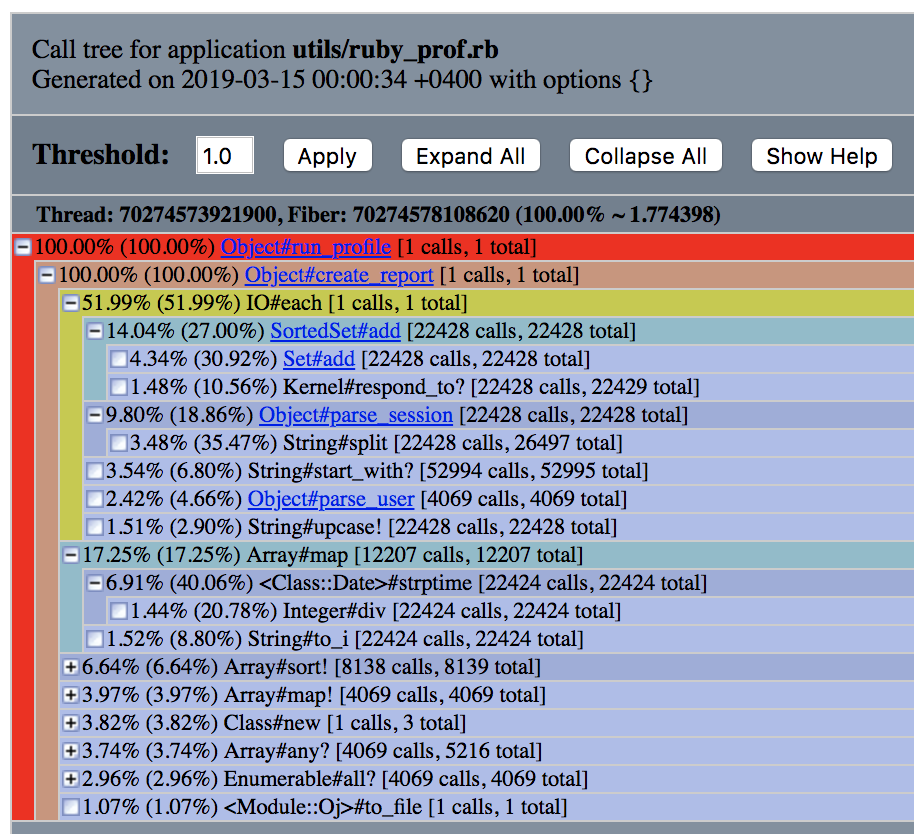Focus the Threshold input field
The width and height of the screenshot is (924, 834).
pos(224,157)
